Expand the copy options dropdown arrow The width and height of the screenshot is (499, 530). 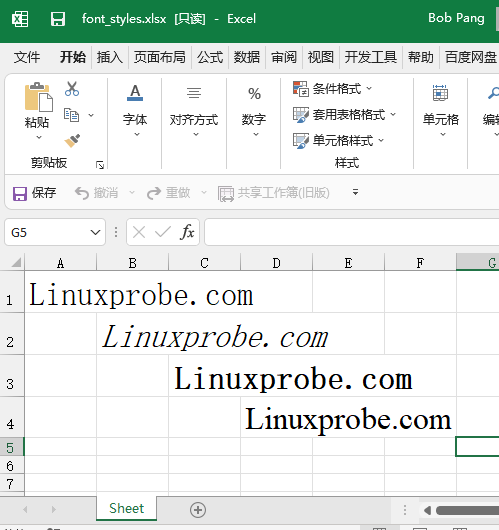(x=91, y=115)
